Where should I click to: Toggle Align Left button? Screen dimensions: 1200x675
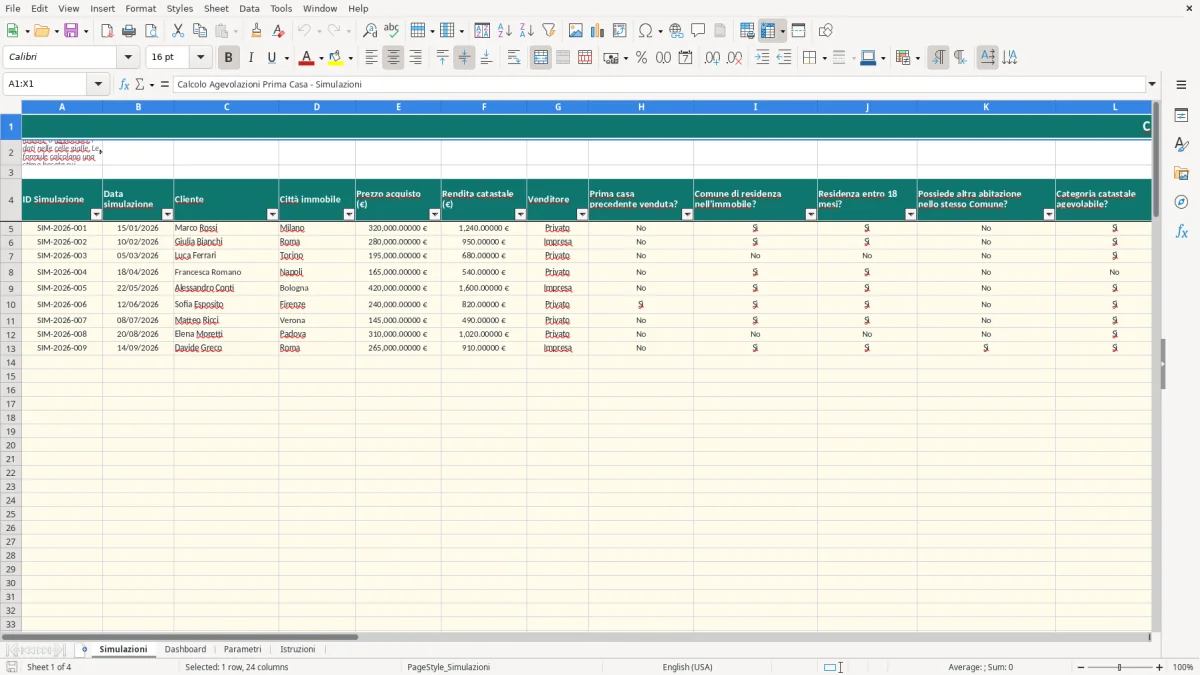371,58
